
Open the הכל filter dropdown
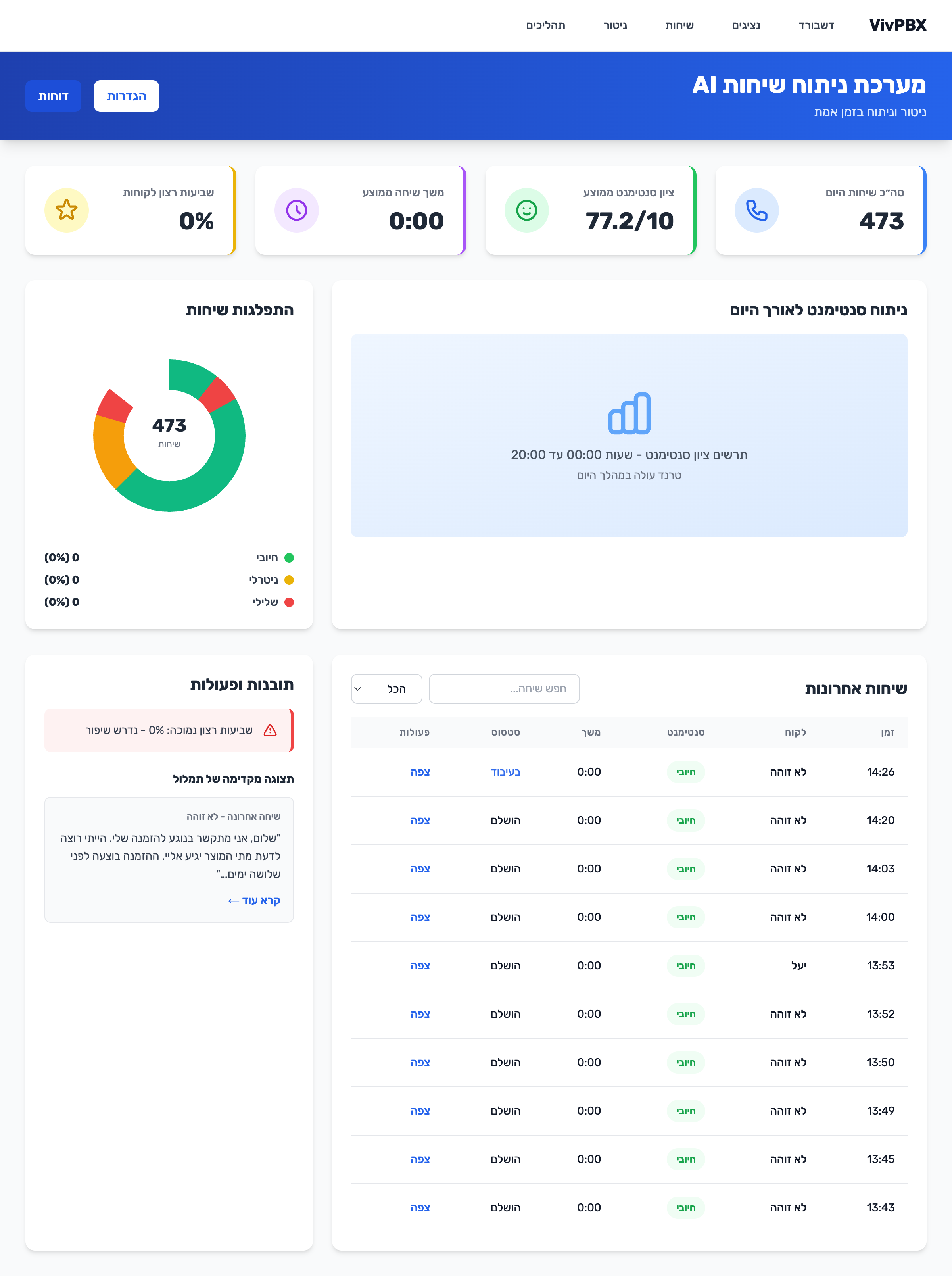click(x=387, y=689)
